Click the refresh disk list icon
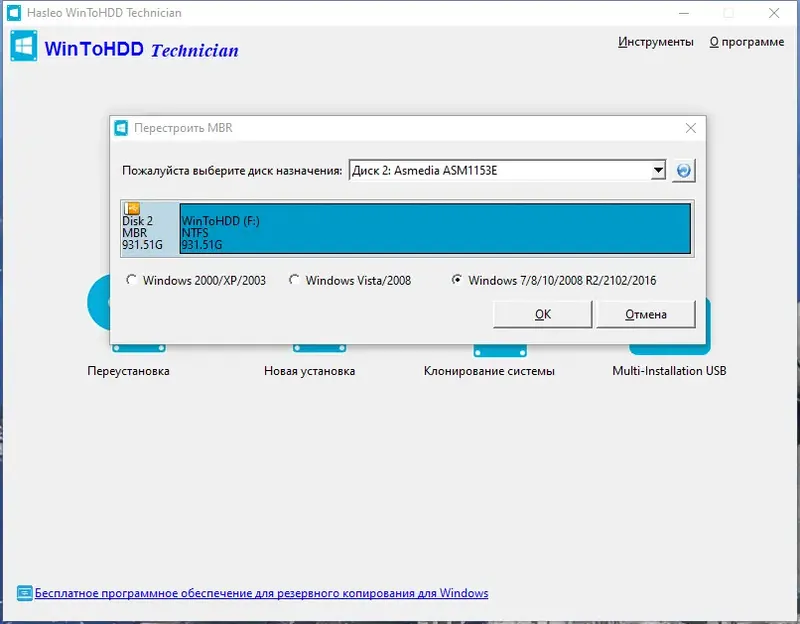Image resolution: width=800 pixels, height=624 pixels. click(684, 170)
